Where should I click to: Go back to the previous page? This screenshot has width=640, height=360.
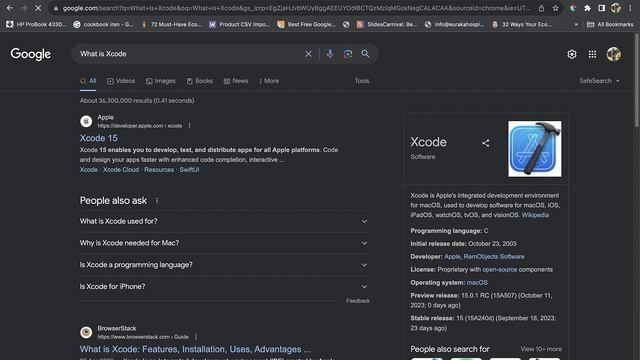(x=9, y=8)
